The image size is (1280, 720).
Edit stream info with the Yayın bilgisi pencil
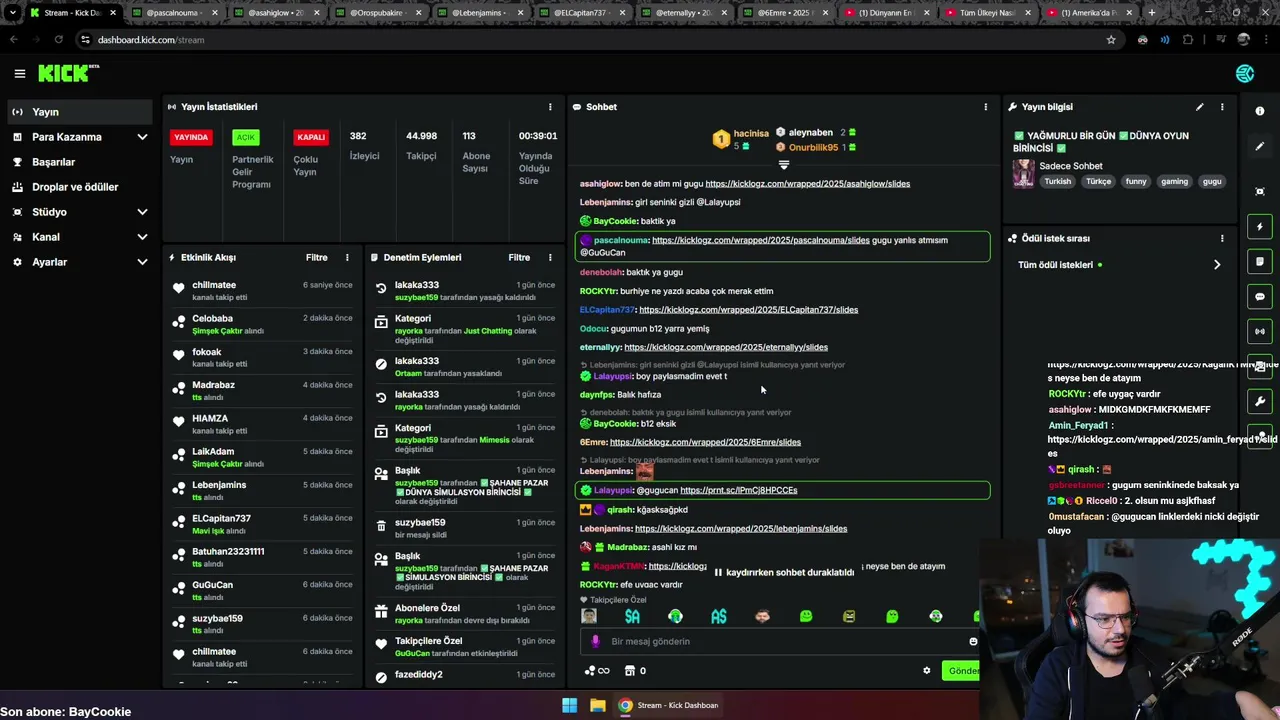[x=1199, y=107]
